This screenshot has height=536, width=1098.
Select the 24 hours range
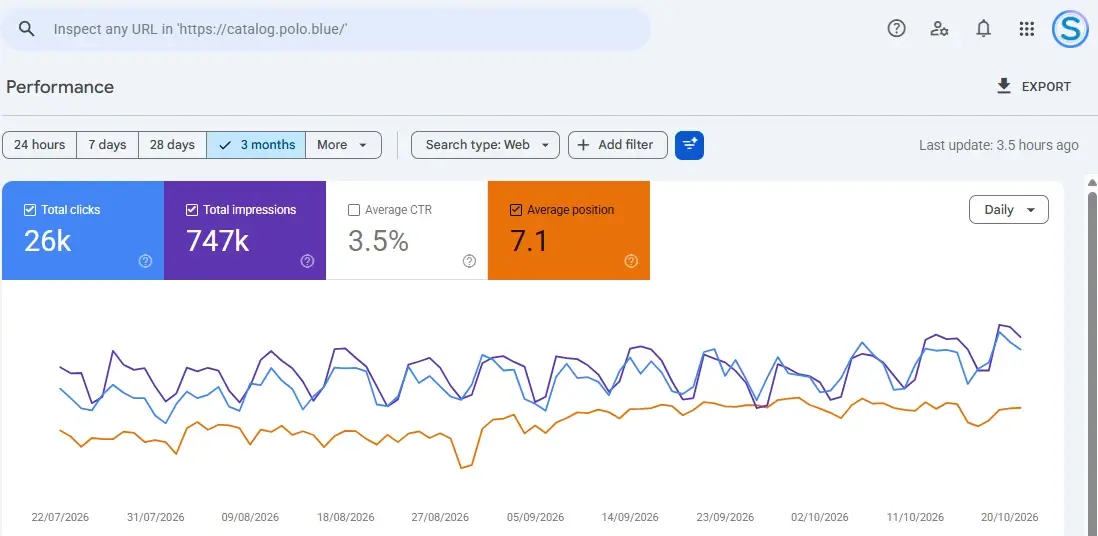39,145
